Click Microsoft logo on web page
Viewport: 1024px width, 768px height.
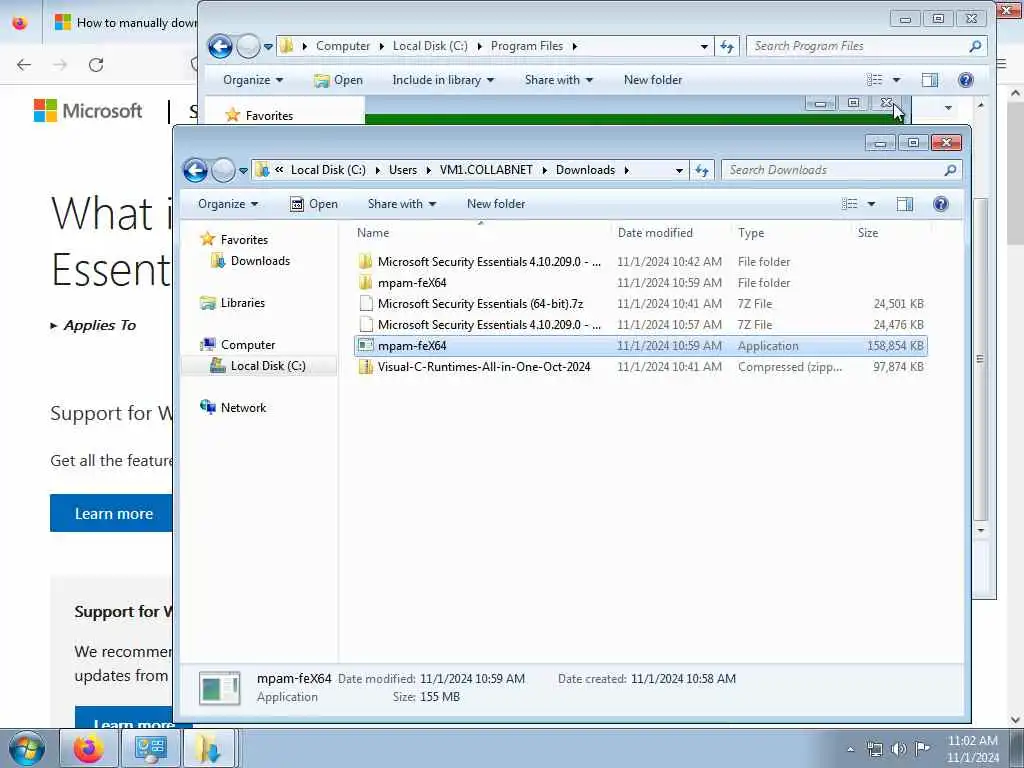point(88,111)
